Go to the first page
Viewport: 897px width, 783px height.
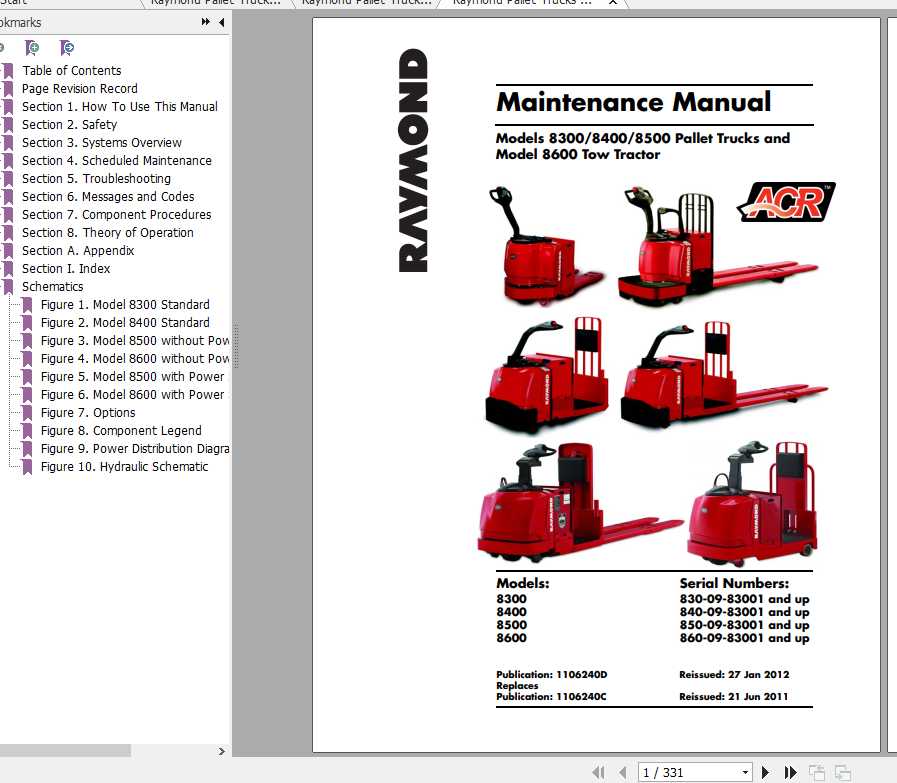point(599,773)
